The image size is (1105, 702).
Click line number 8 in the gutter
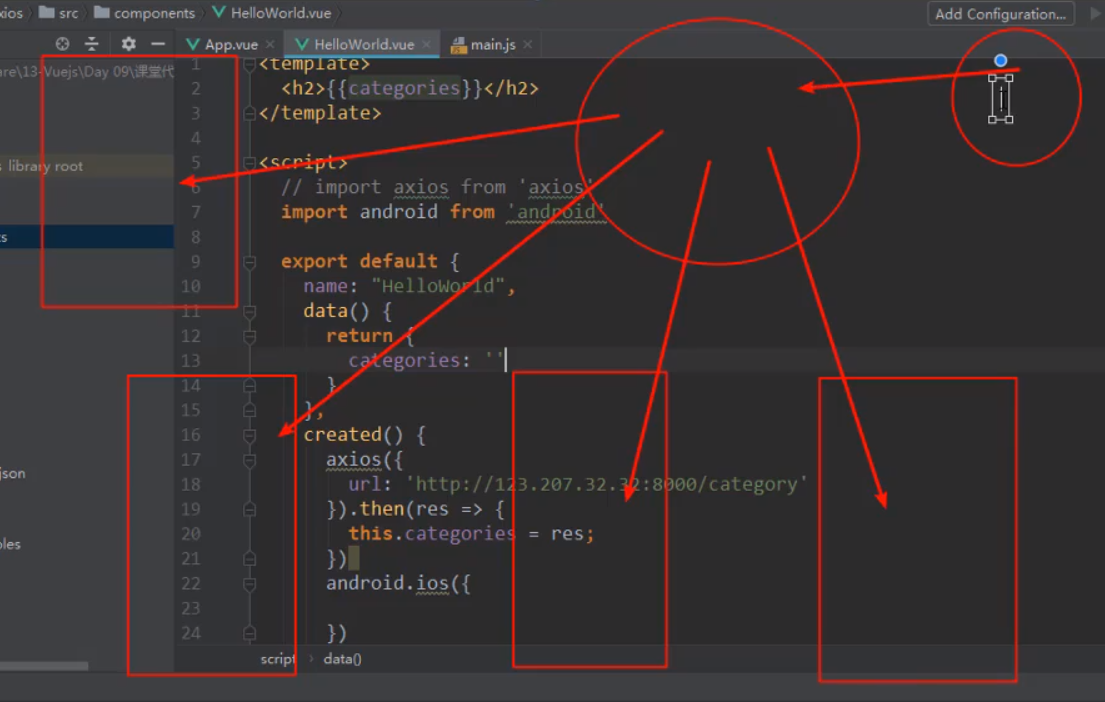pos(195,237)
